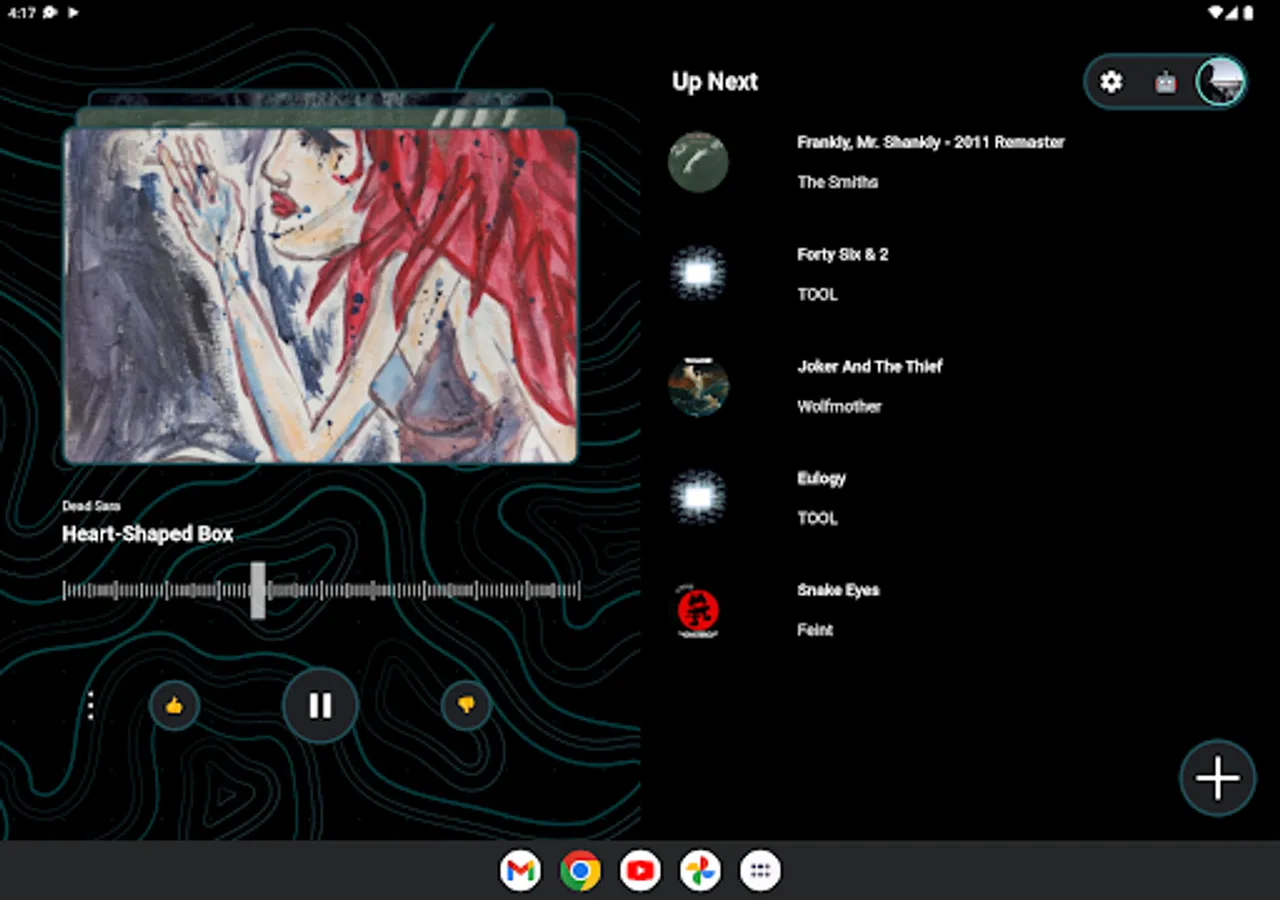Click the "Dead Sara" artist label
This screenshot has height=900, width=1280.
(91, 506)
